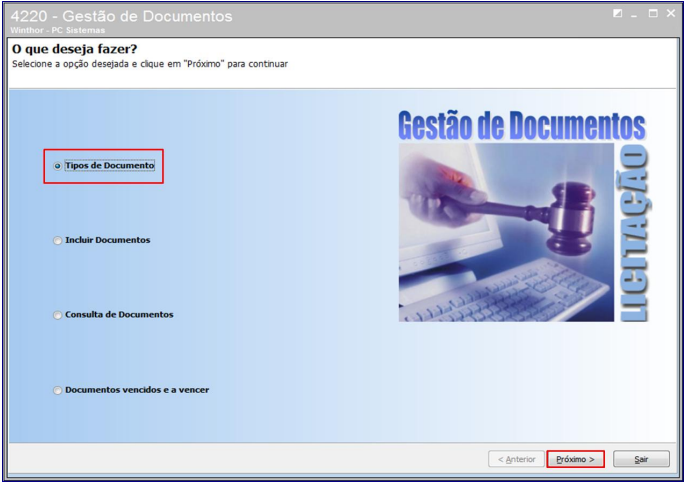
Task: Select Consulta de Documentos radio option
Action: [x=113, y=315]
